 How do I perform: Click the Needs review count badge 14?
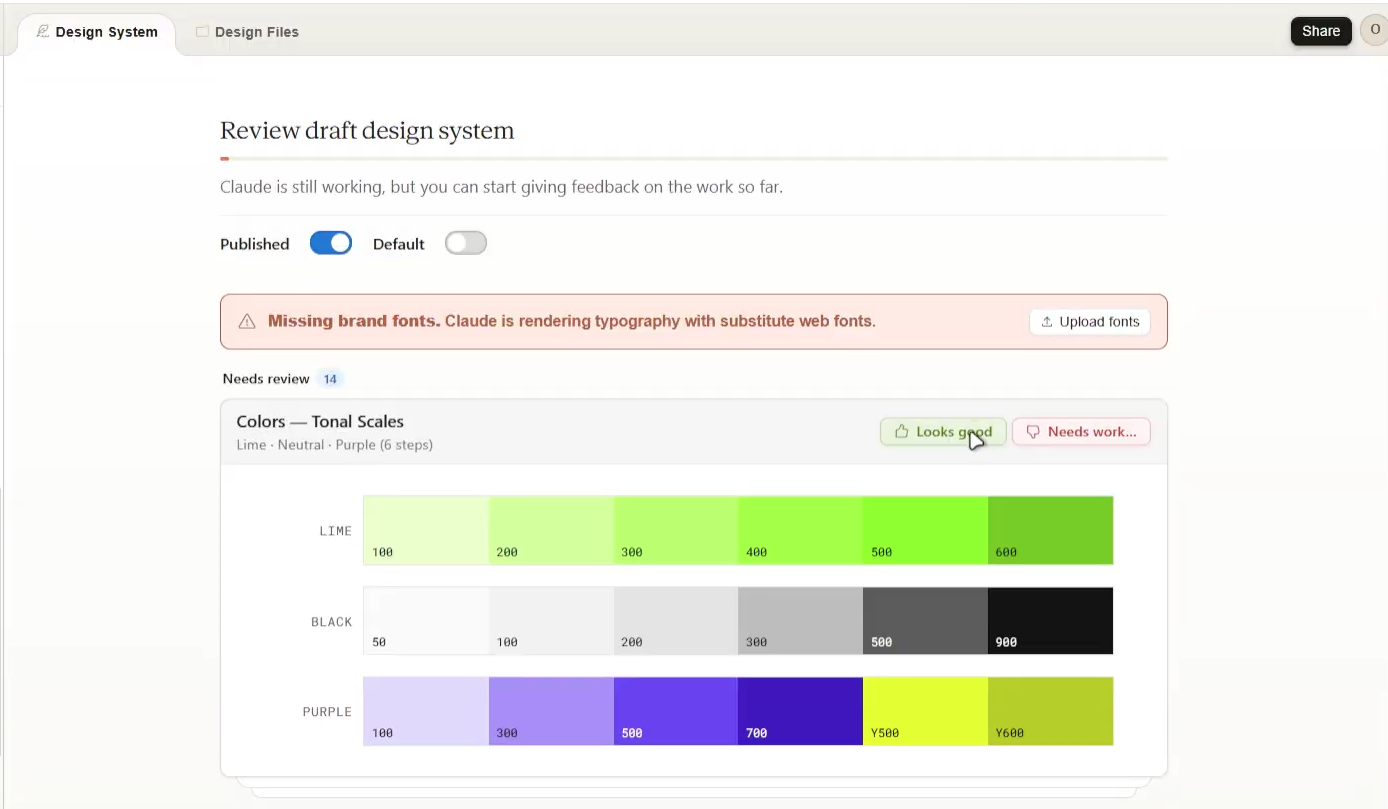point(330,379)
